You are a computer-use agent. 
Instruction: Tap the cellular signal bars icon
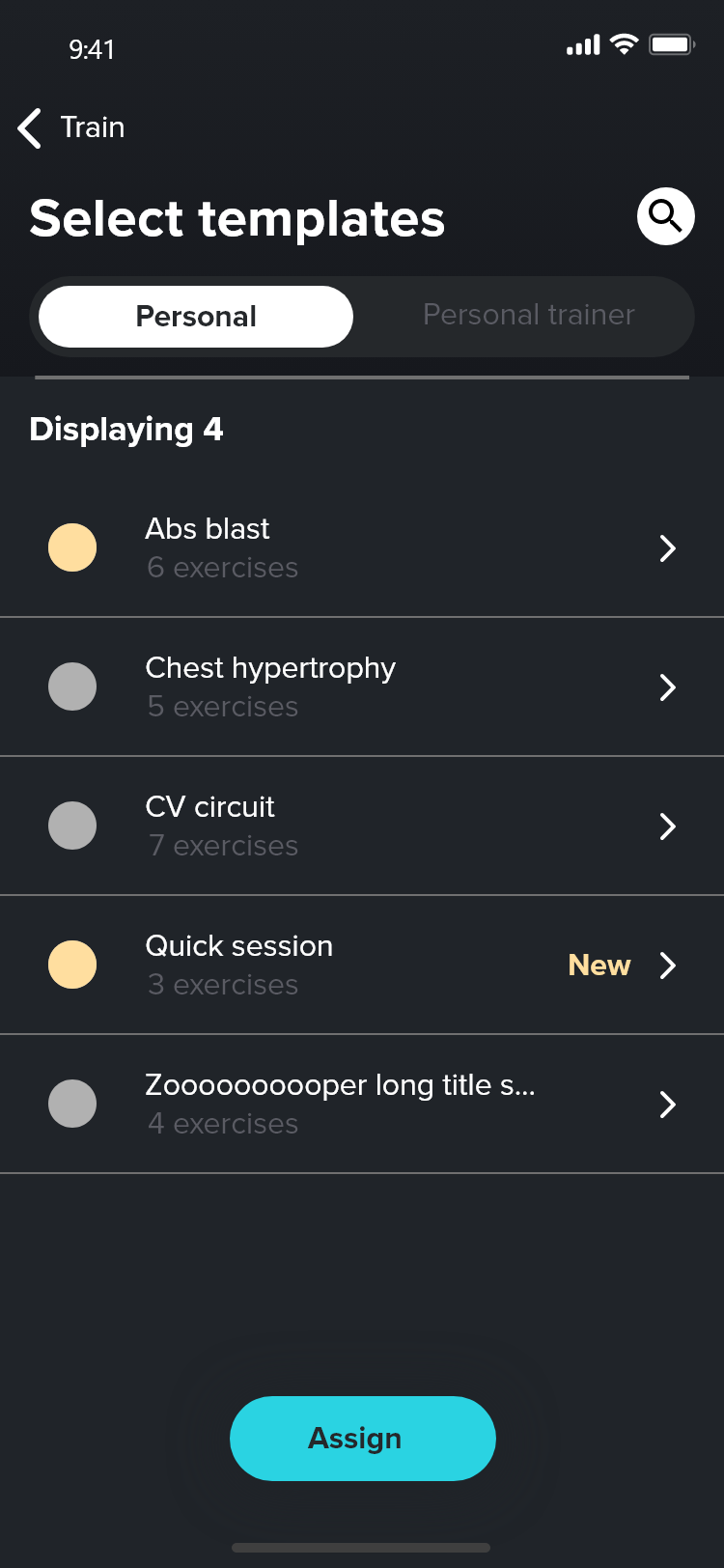point(583,45)
